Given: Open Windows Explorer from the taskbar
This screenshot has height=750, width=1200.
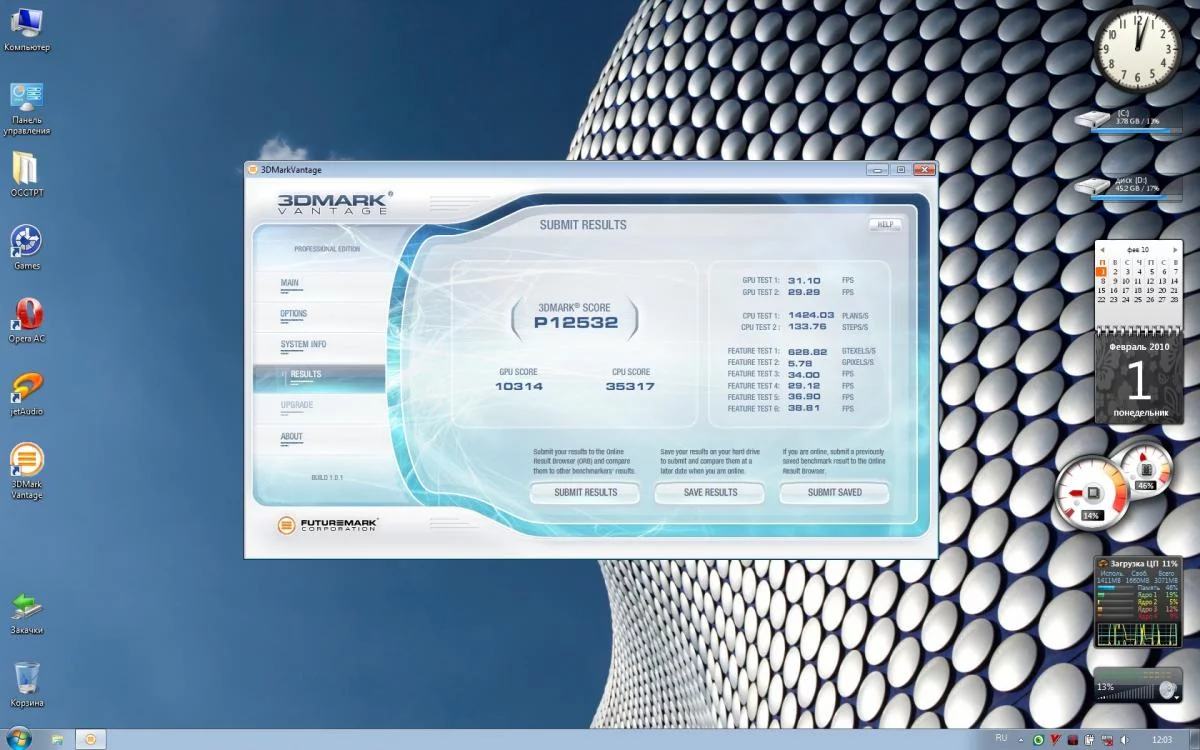Looking at the screenshot, I should click(58, 739).
